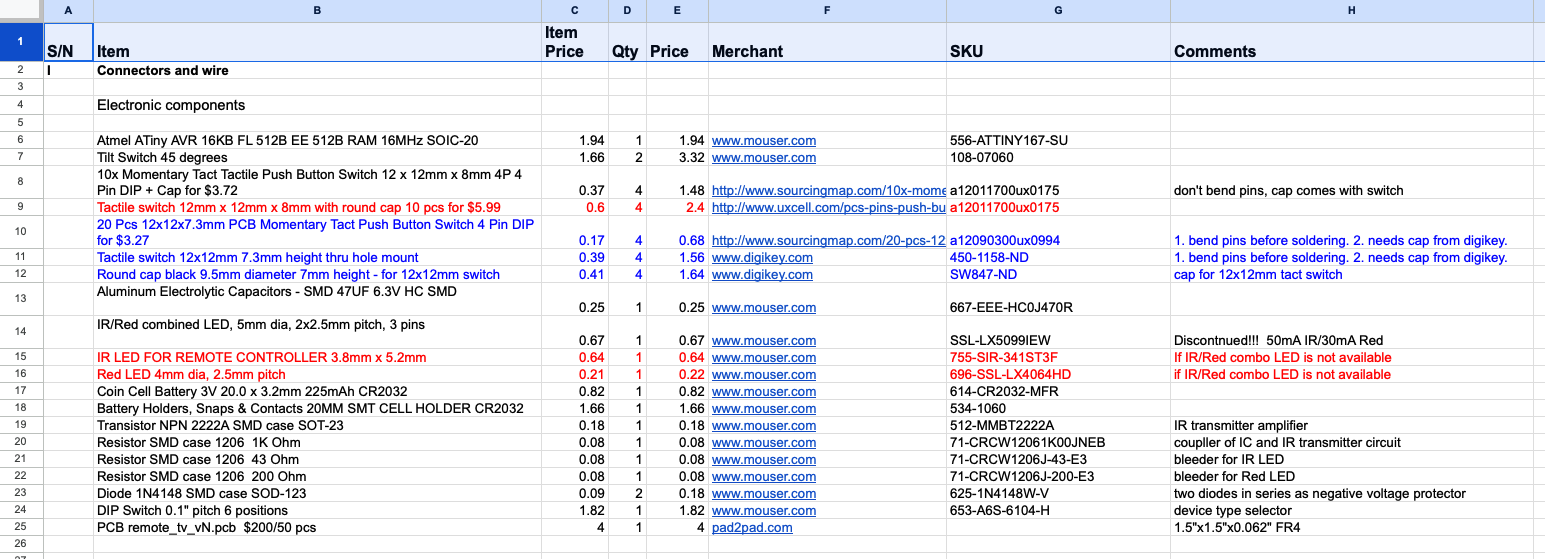
Task: Click the S/N header cell
Action: click(68, 42)
